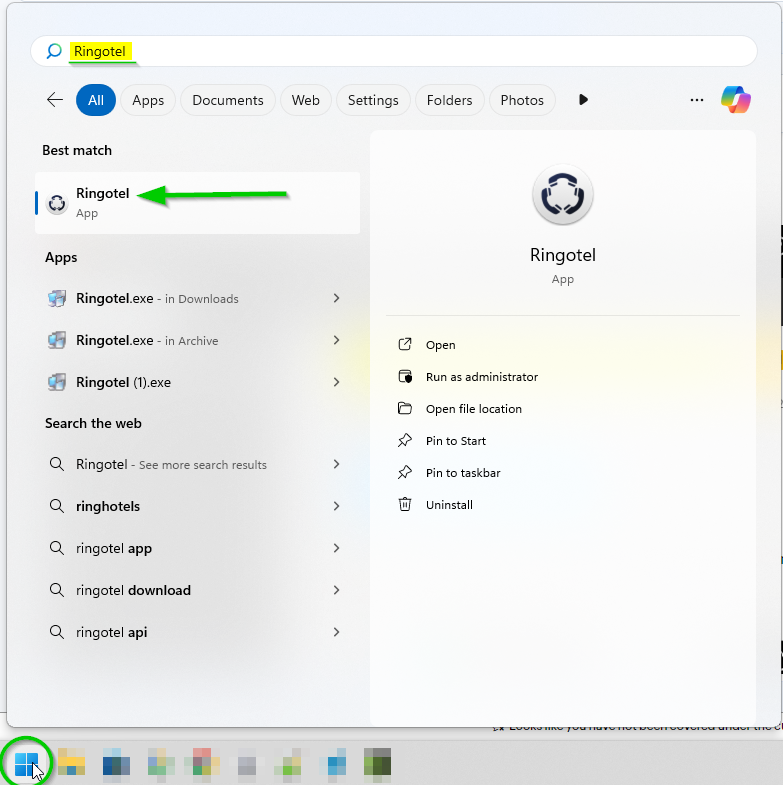783x785 pixels.
Task: Expand ringhotels suggestion chevron
Action: click(x=336, y=507)
